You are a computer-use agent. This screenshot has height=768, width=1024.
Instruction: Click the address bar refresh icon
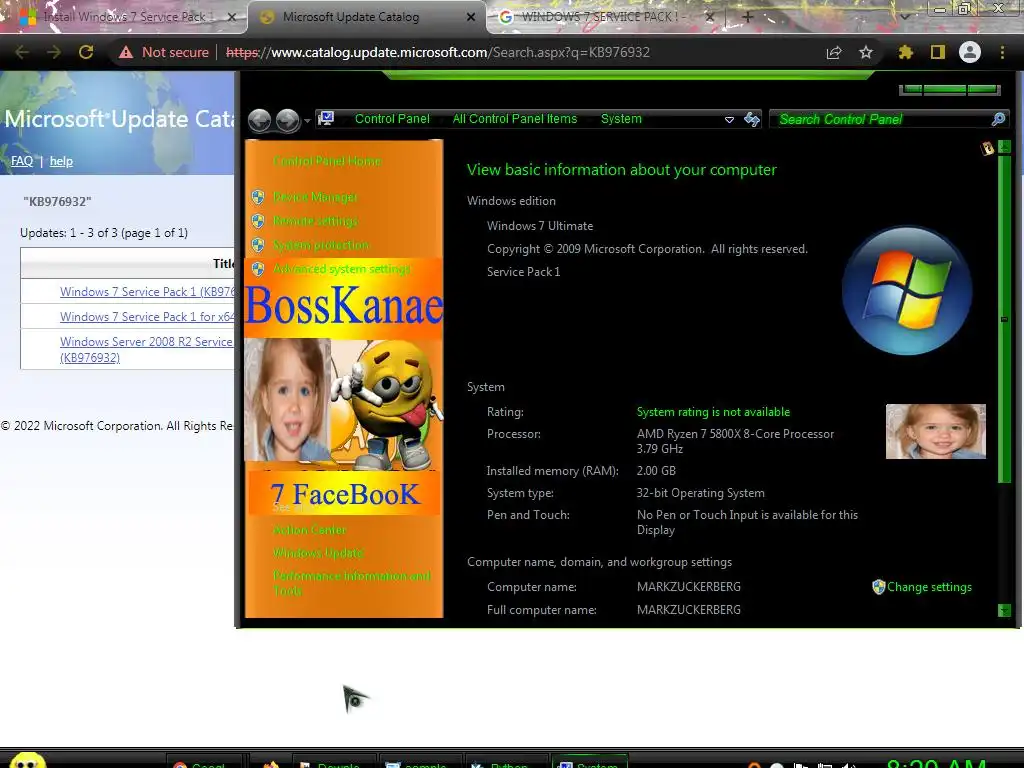click(752, 119)
